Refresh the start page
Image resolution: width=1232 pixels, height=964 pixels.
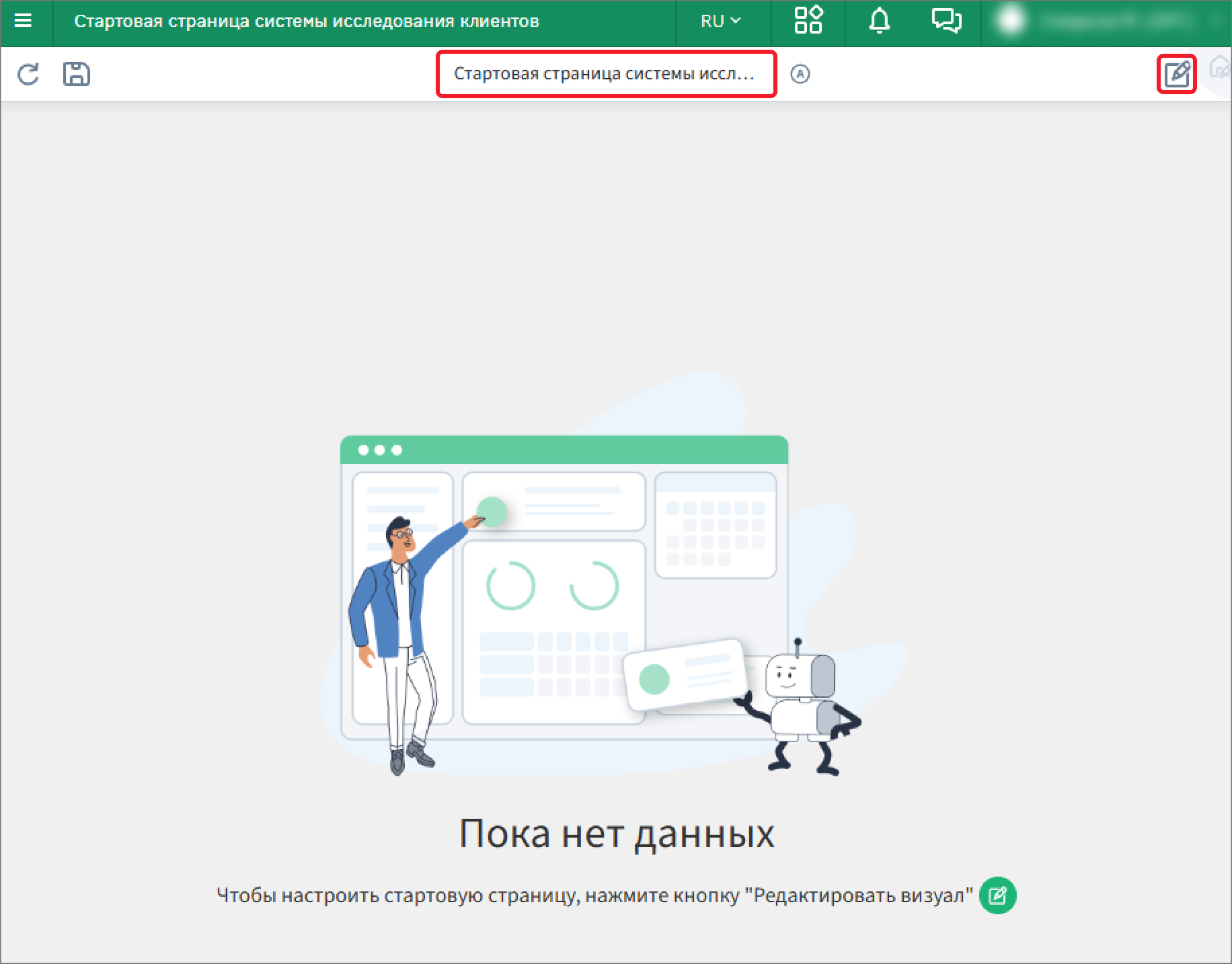(28, 74)
